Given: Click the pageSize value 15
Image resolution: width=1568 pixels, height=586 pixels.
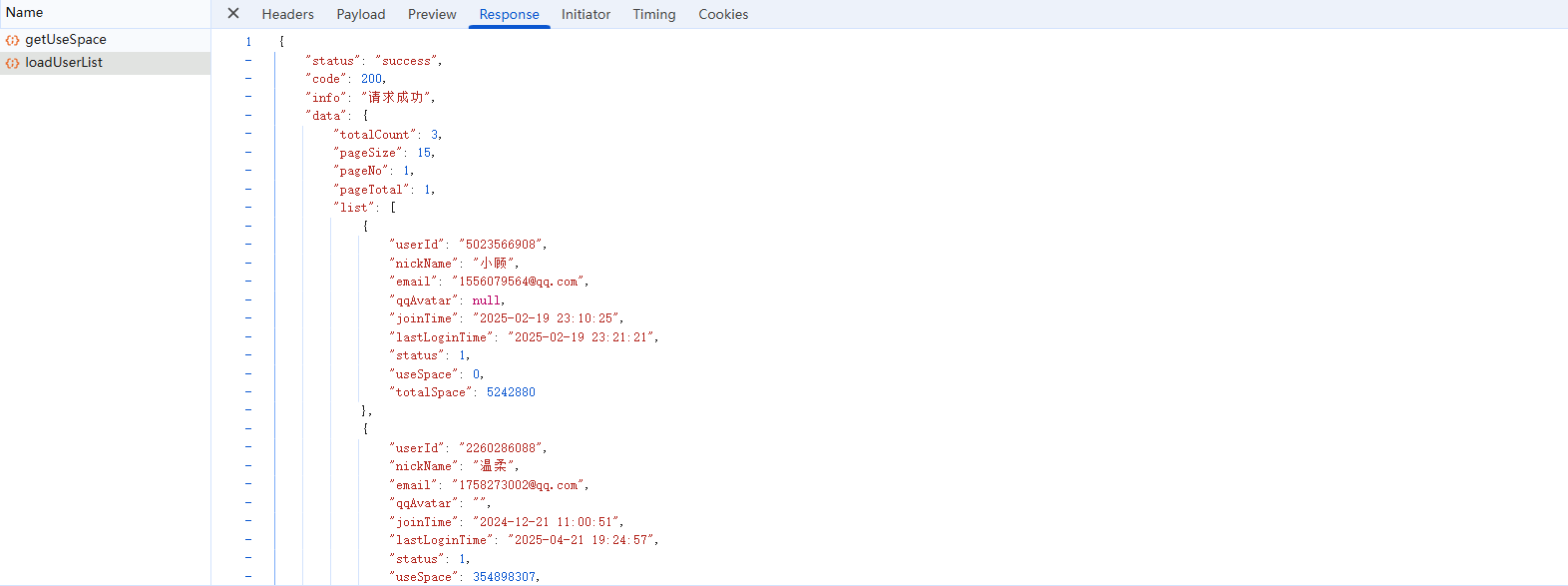Looking at the screenshot, I should 424,153.
